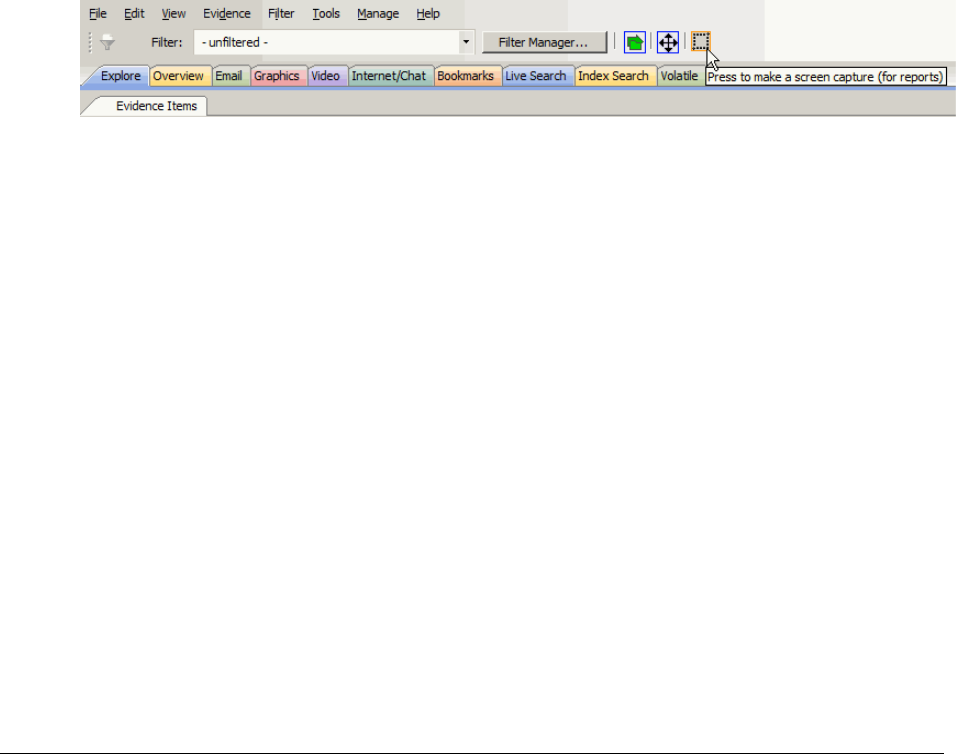Open the Evidence menu
957x754 pixels.
coord(226,13)
